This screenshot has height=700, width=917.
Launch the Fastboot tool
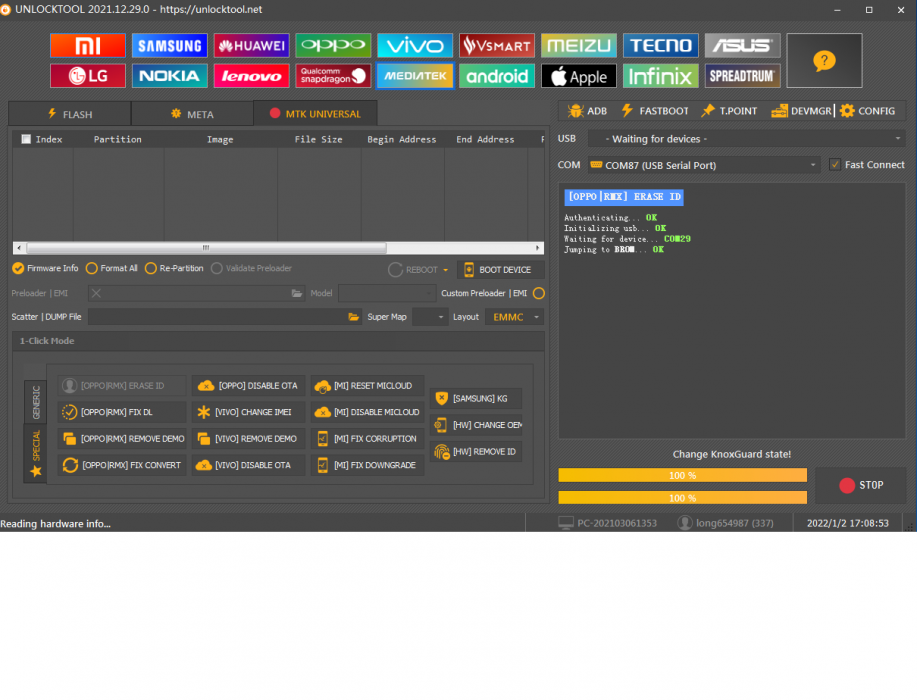click(655, 111)
